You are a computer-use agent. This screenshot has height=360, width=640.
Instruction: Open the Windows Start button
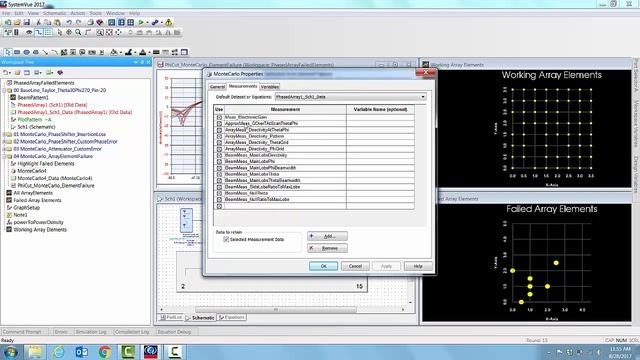(11, 352)
